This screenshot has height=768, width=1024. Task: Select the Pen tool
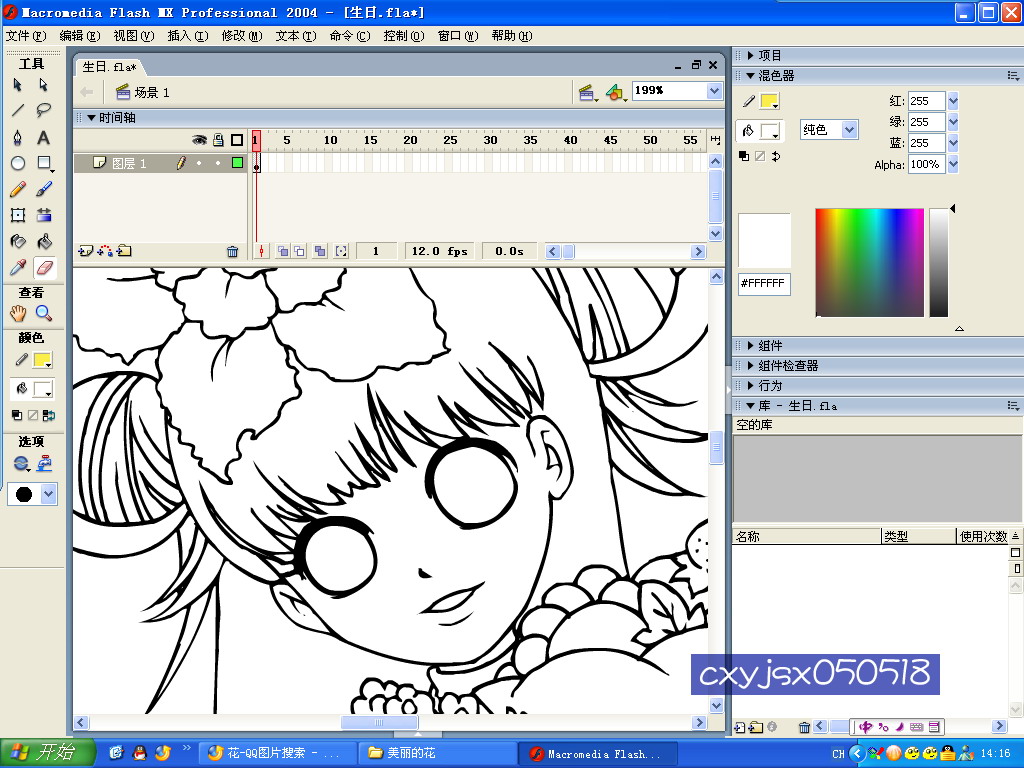pos(18,137)
